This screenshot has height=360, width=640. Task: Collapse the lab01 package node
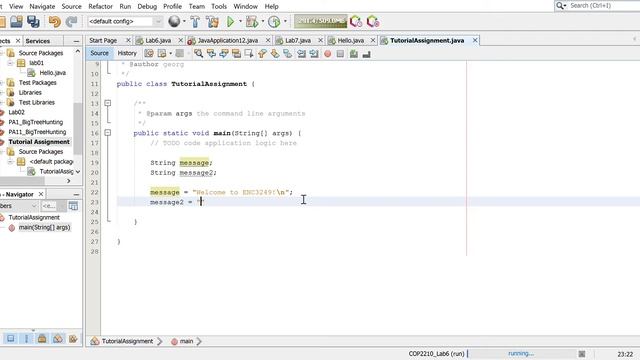coord(10,63)
